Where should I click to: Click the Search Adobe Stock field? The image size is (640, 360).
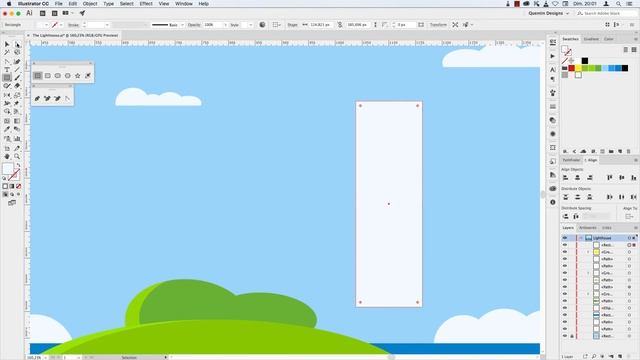point(606,13)
